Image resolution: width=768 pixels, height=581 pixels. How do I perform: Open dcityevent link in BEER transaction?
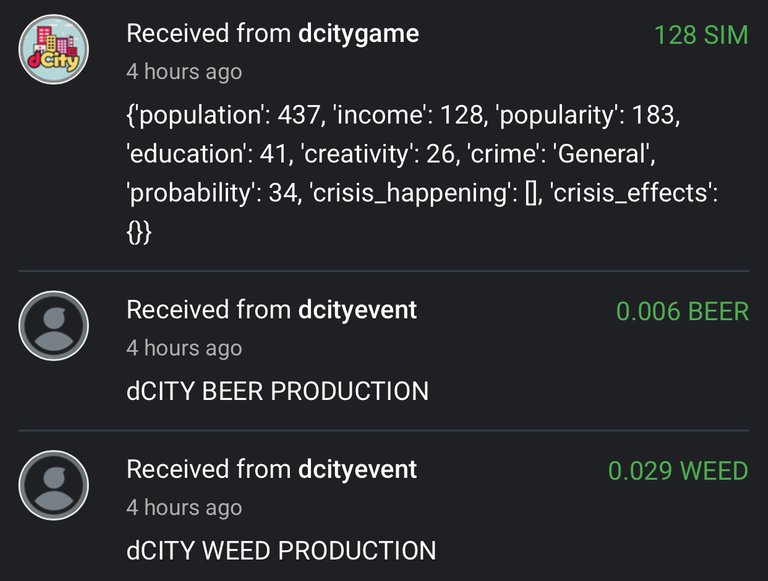[x=358, y=310]
